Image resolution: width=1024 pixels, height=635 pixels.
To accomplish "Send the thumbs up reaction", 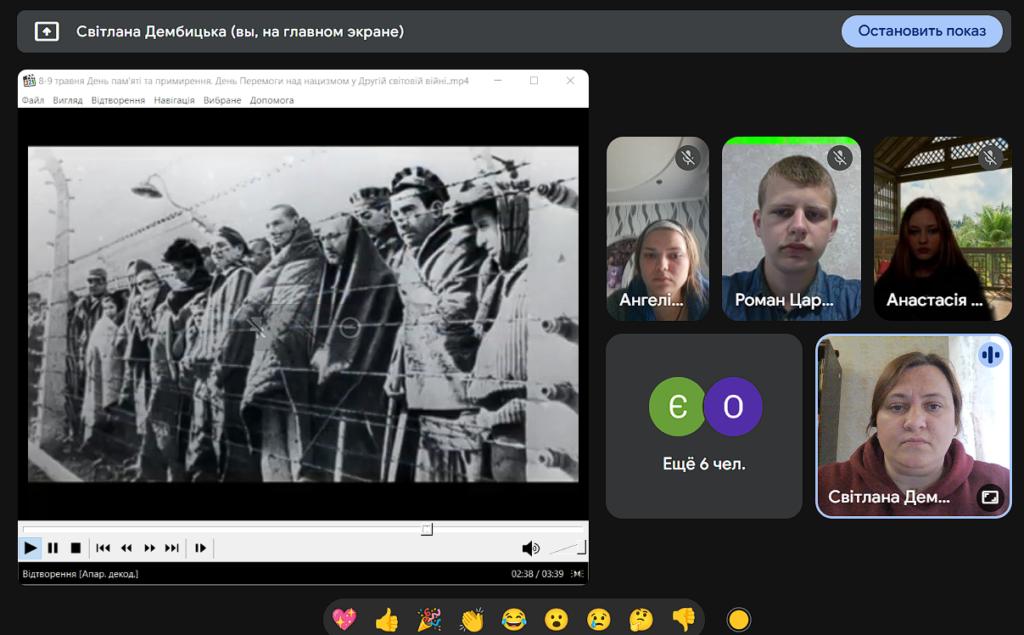I will point(387,619).
